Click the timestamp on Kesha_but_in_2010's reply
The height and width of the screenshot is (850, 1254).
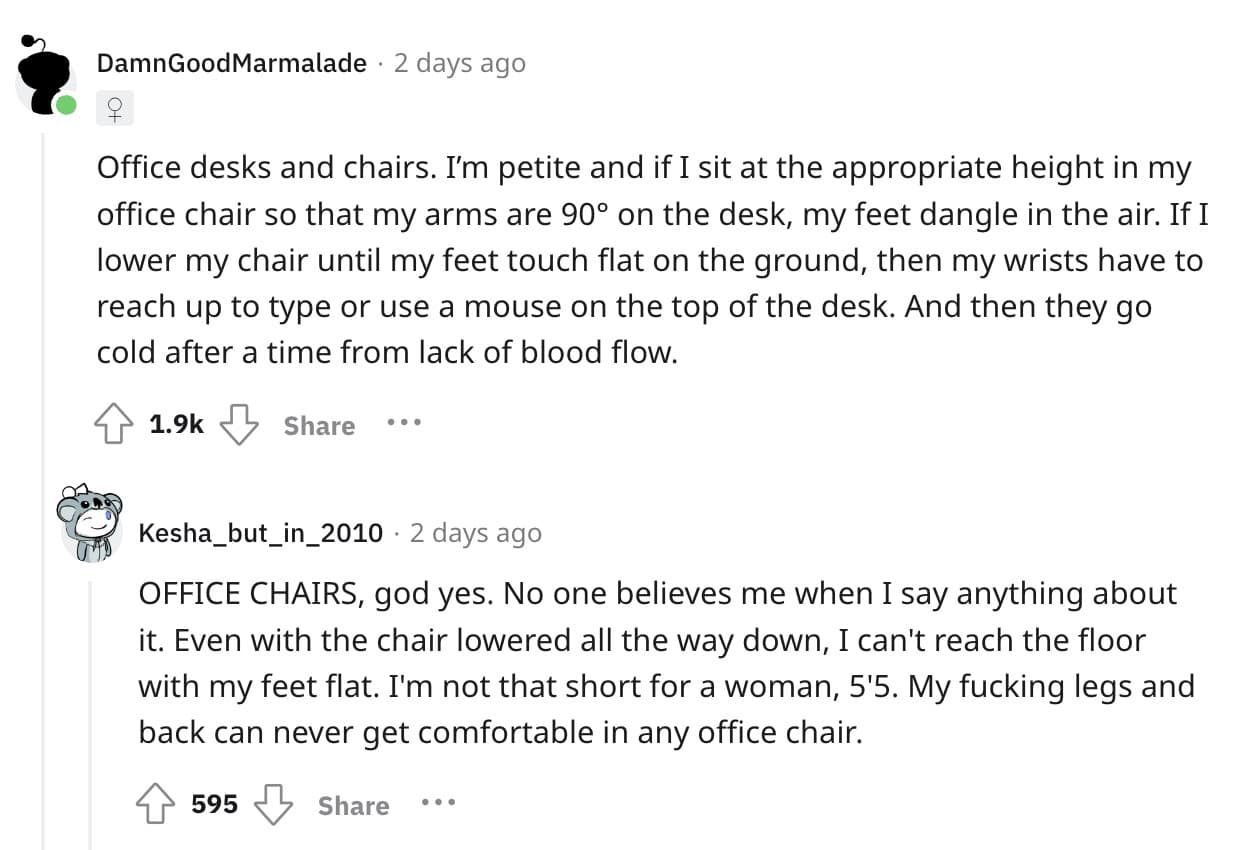tap(475, 533)
